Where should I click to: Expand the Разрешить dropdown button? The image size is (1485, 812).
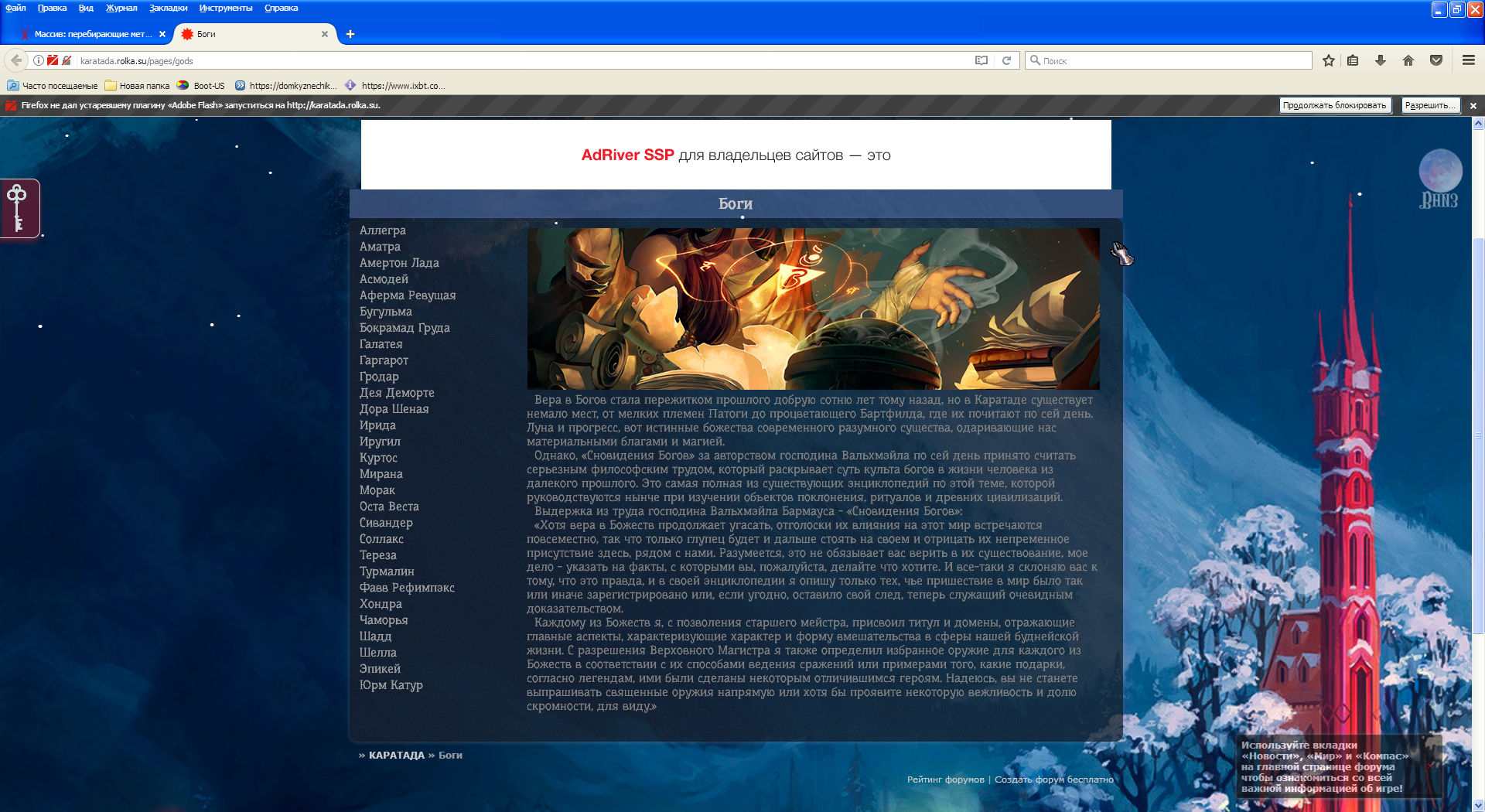[x=1430, y=105]
